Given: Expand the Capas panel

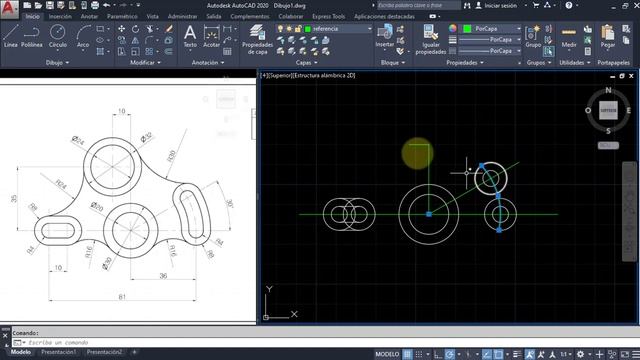Looking at the screenshot, I should pos(307,62).
